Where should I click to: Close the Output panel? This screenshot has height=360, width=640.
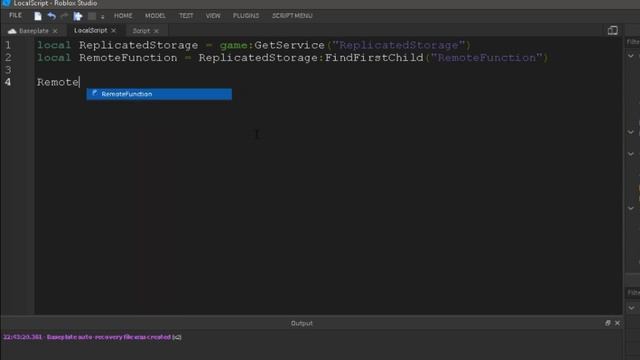617,323
